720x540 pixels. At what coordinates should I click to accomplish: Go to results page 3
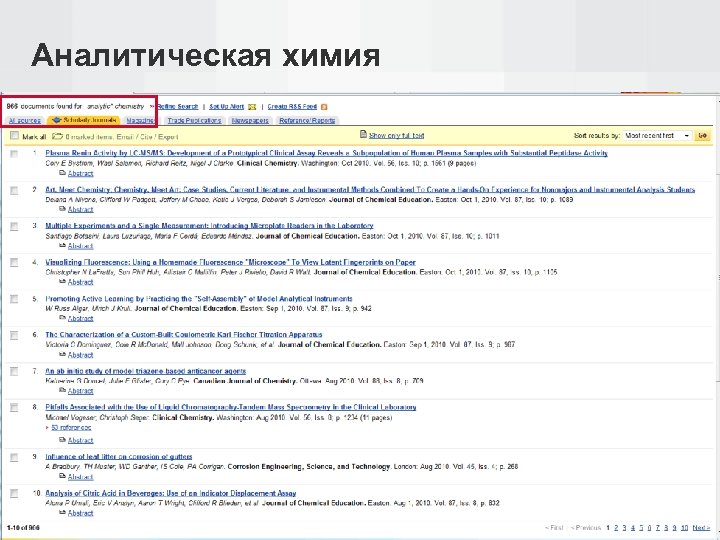[x=624, y=528]
